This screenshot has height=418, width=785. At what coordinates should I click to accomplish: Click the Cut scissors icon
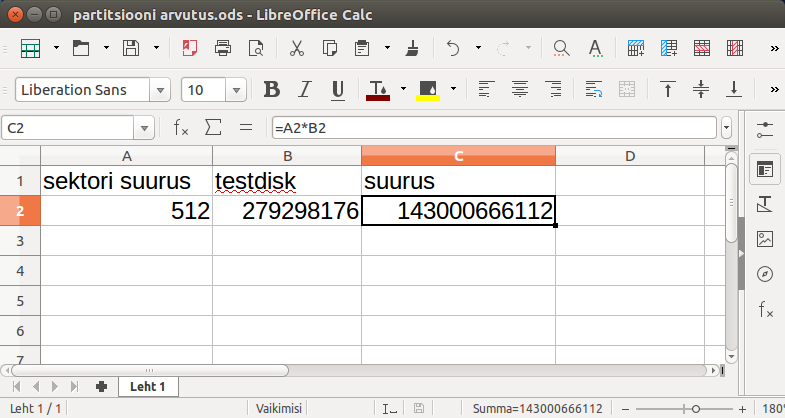[x=296, y=47]
